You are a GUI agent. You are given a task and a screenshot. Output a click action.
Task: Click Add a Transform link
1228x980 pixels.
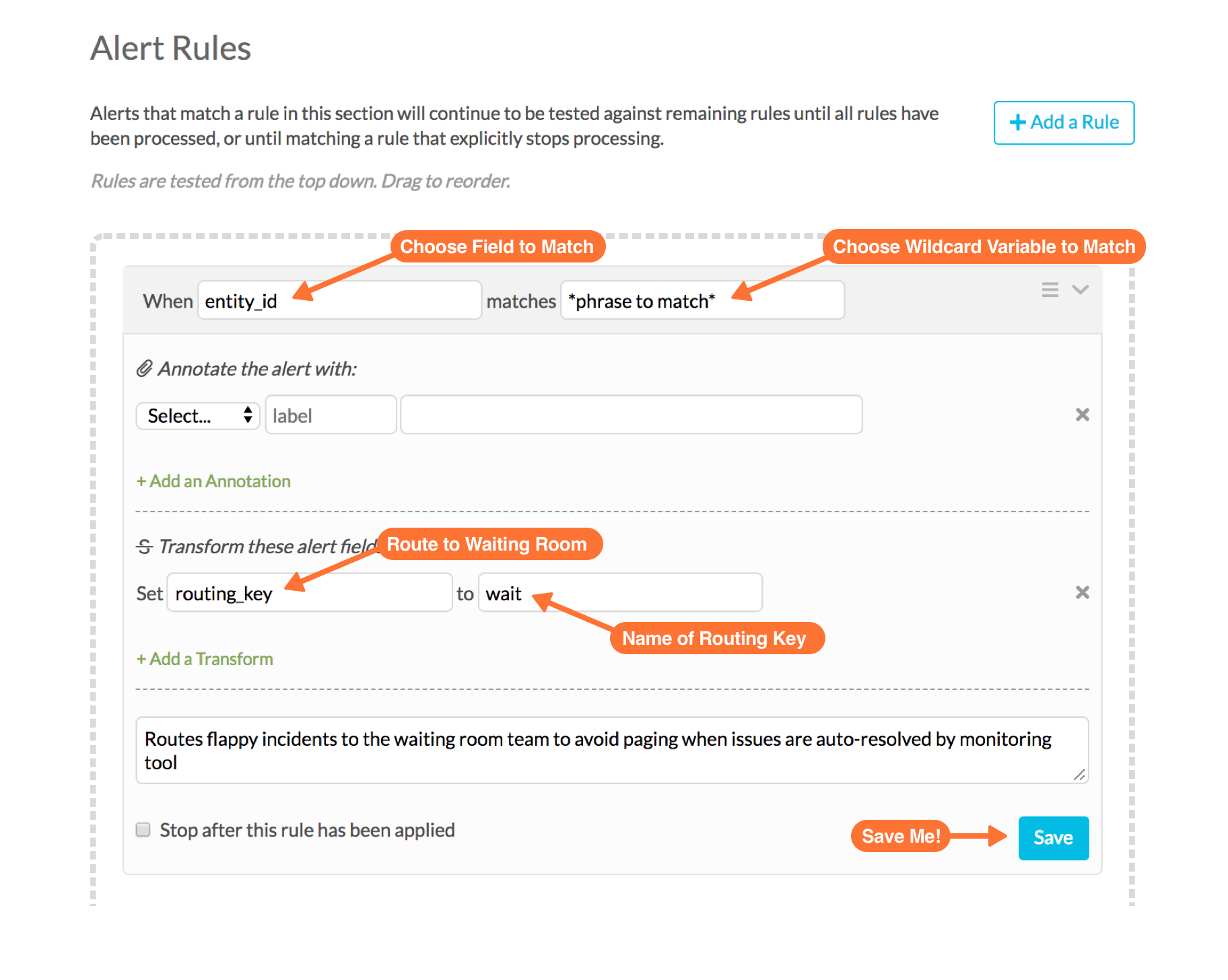(205, 659)
